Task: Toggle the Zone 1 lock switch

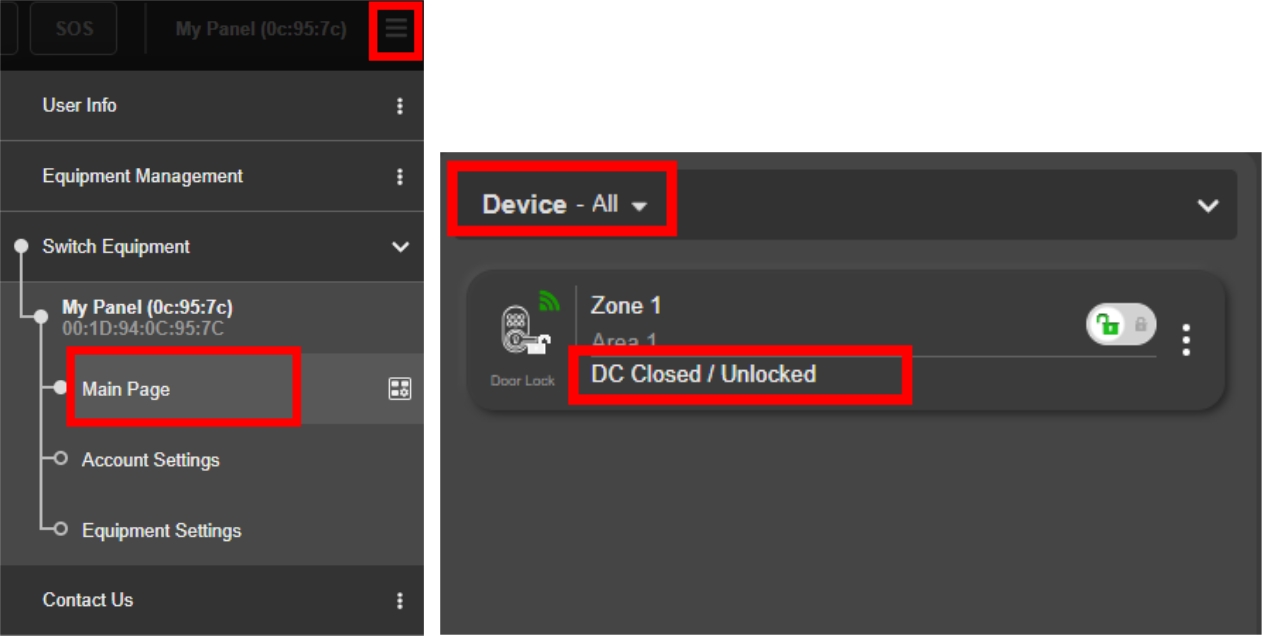Action: [1121, 324]
